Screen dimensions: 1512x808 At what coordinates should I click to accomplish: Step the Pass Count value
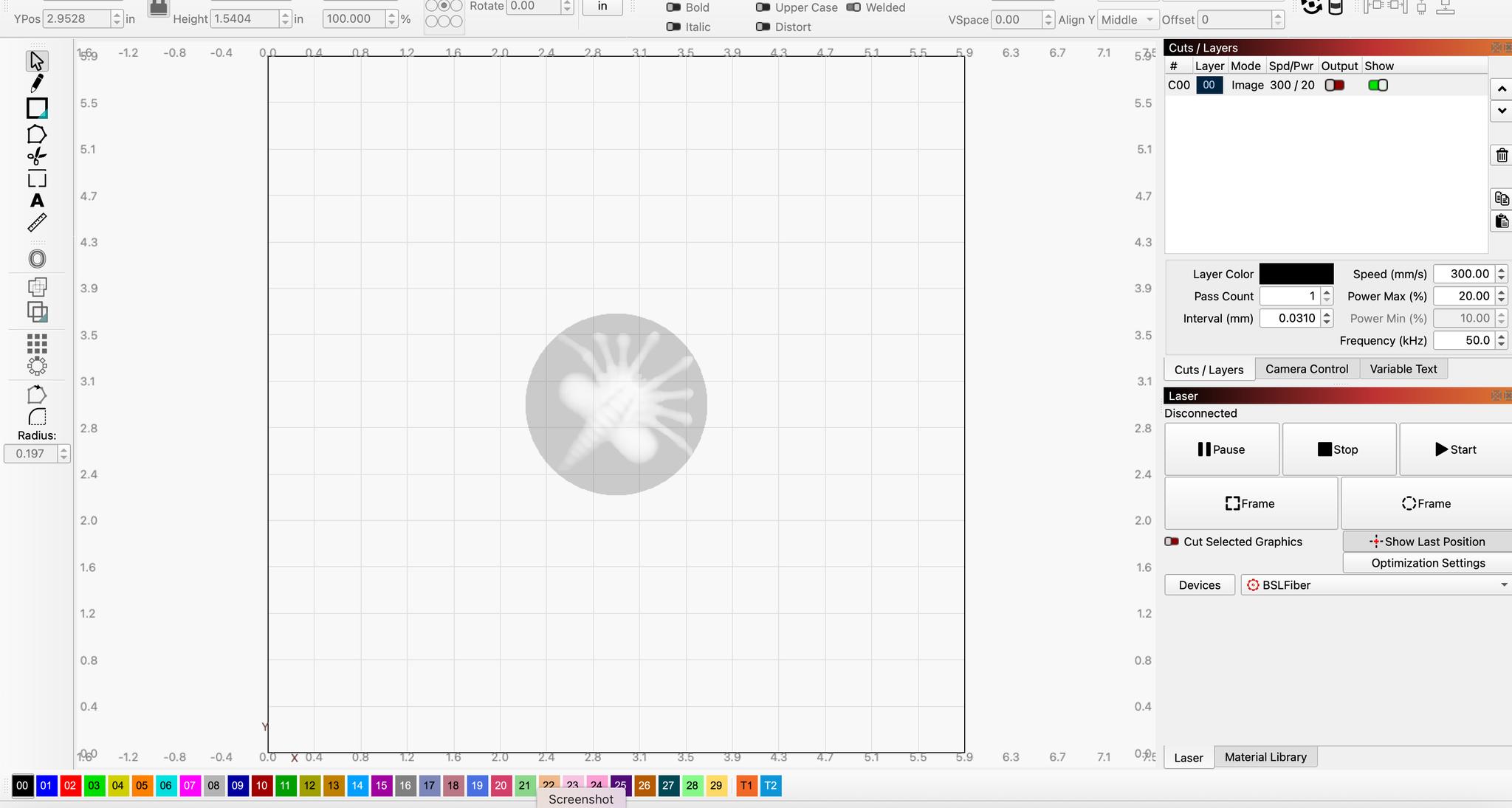point(1327,296)
